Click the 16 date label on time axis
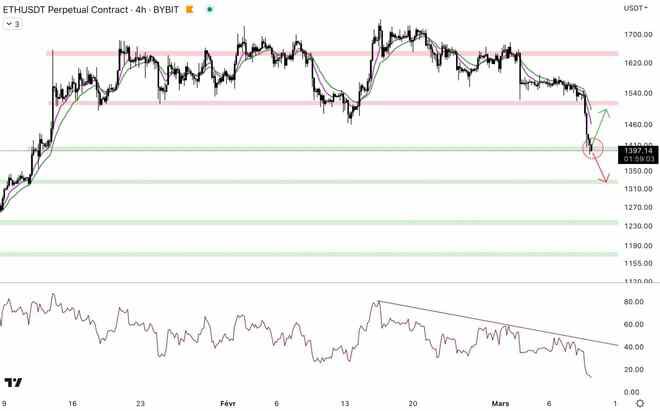The image size is (660, 411). [72, 403]
